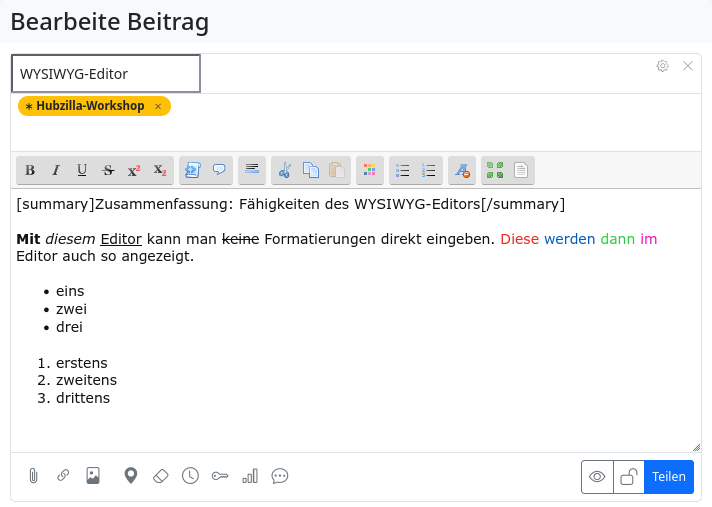Image resolution: width=712 pixels, height=507 pixels.
Task: Apply italic formatting
Action: [56, 170]
